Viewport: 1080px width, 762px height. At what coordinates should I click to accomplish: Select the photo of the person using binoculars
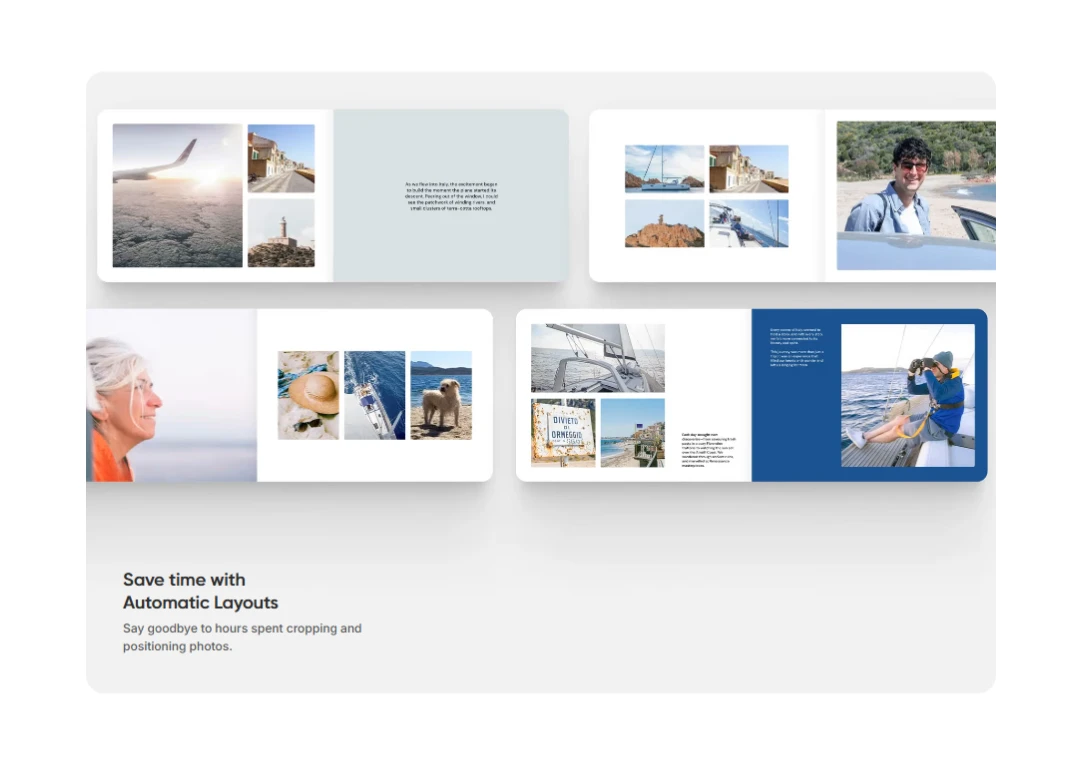(x=908, y=393)
